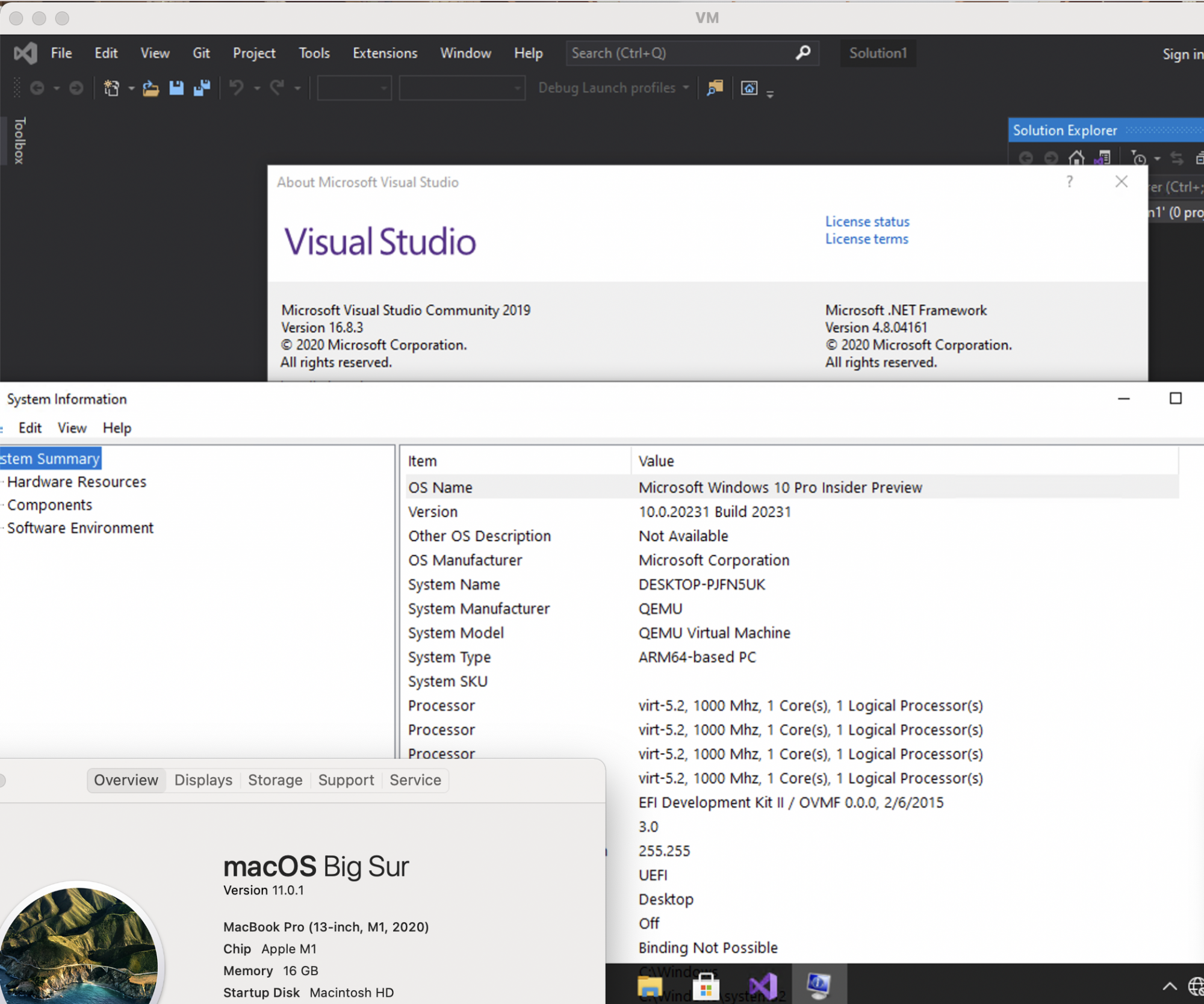Click the Find in Files toolbar icon
Image resolution: width=1204 pixels, height=1004 pixels.
coord(715,88)
